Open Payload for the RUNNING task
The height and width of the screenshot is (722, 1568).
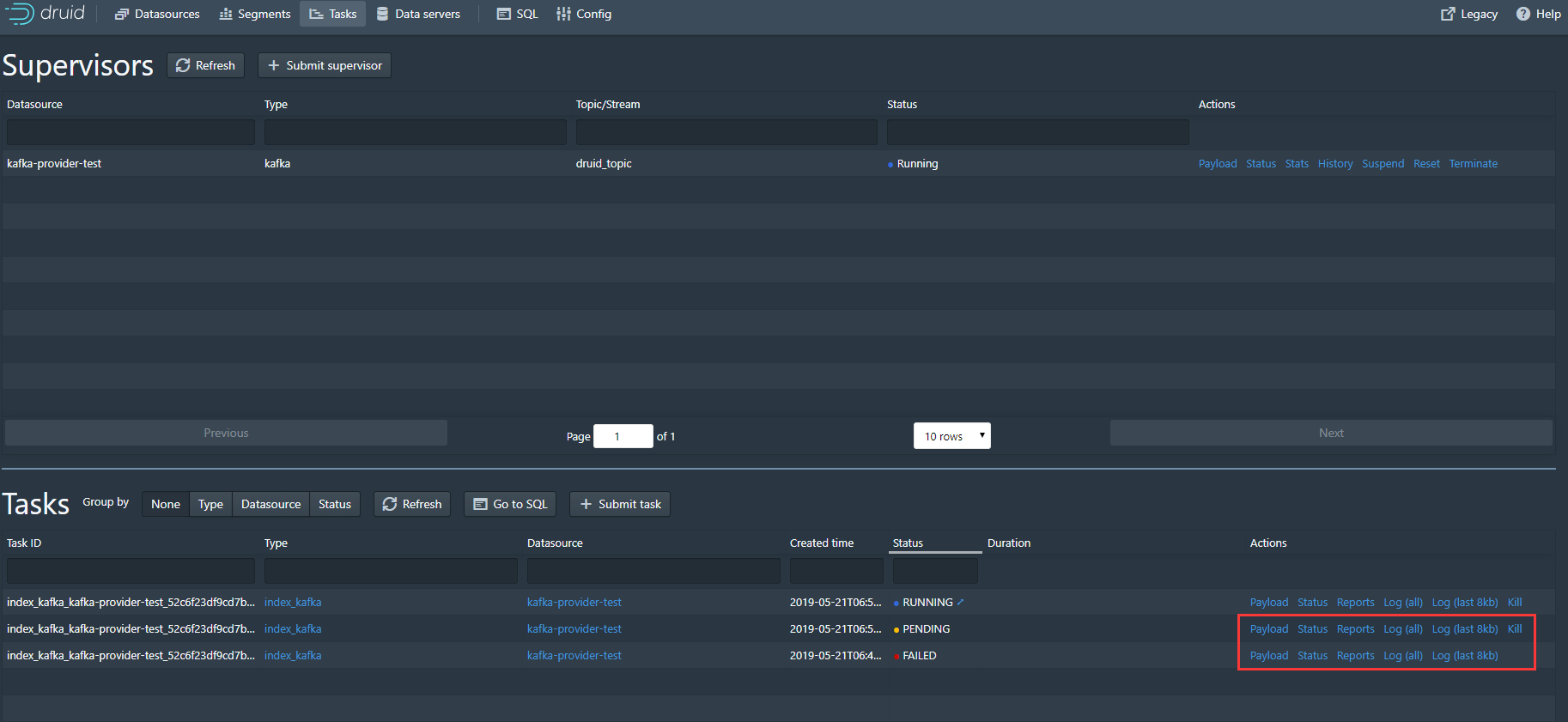[1269, 603]
